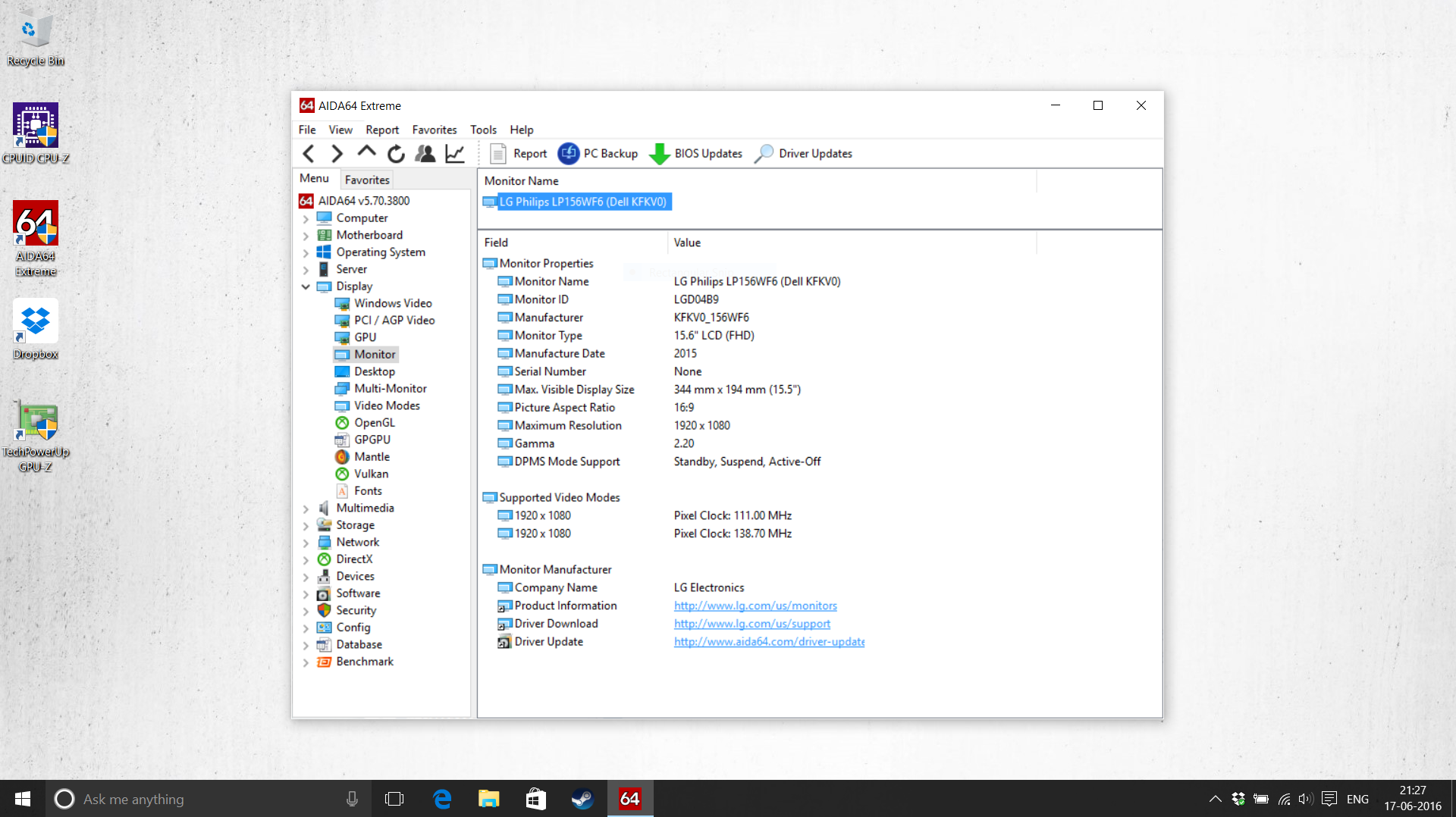Open the TechPowerUp GPU-Z desktop shortcut
The image size is (1456, 817).
36,437
